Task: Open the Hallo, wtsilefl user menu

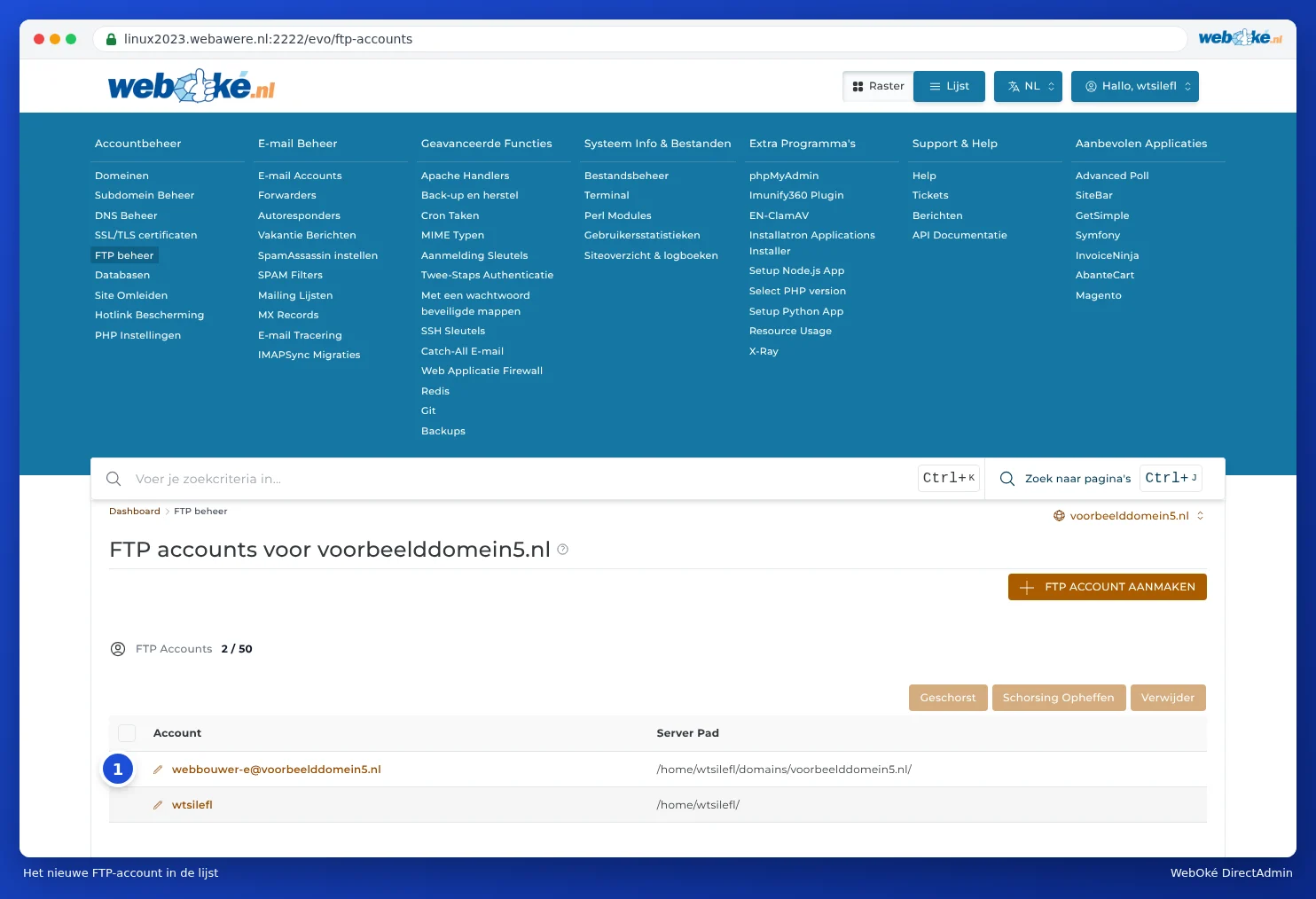Action: click(1135, 86)
